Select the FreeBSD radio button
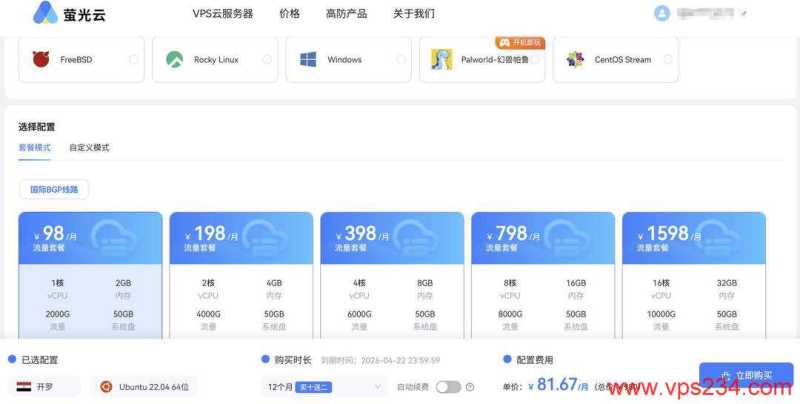Viewport: 800px width, 404px height. click(x=134, y=60)
